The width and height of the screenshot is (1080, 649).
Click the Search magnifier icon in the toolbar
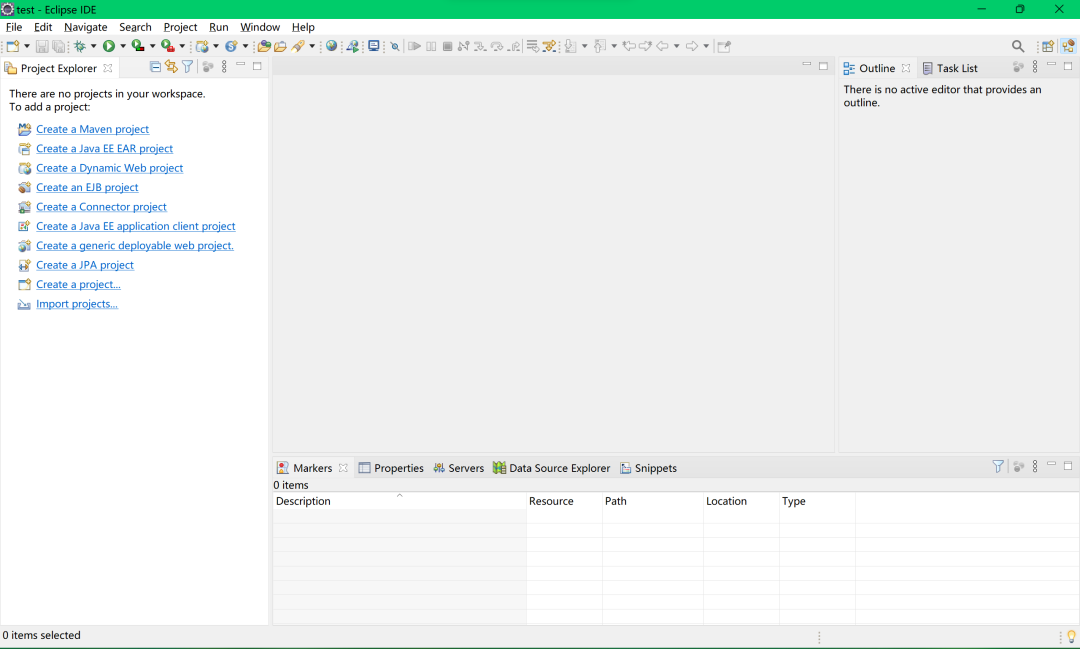click(x=1017, y=46)
